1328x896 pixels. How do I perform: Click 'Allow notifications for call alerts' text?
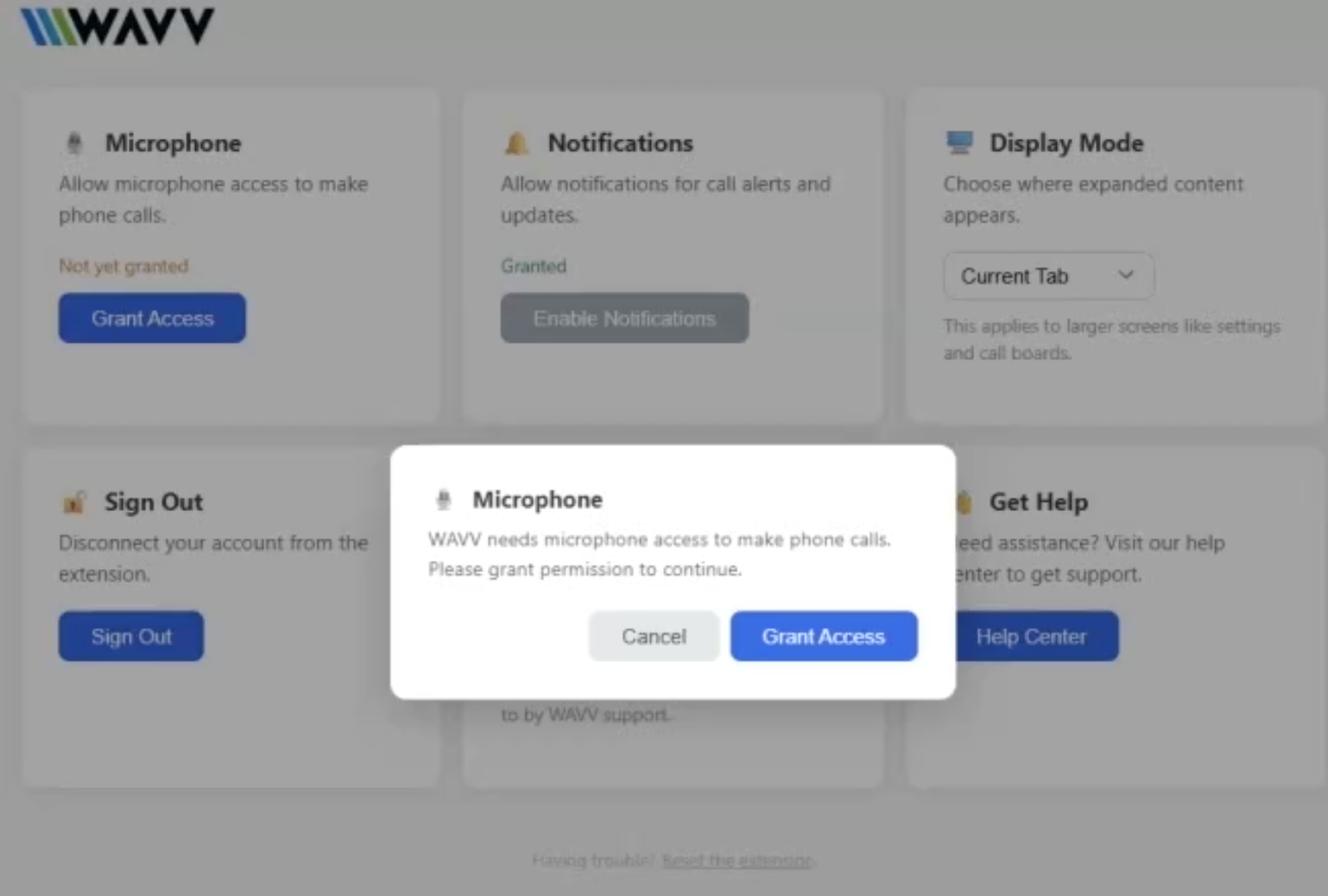click(x=666, y=199)
